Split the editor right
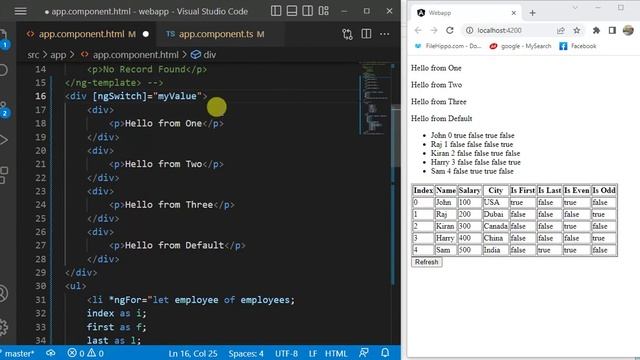Image resolution: width=640 pixels, height=360 pixels. click(367, 34)
